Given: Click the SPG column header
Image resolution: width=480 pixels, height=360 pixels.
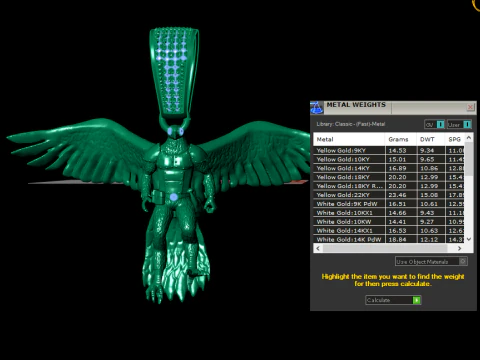Looking at the screenshot, I should 455,139.
